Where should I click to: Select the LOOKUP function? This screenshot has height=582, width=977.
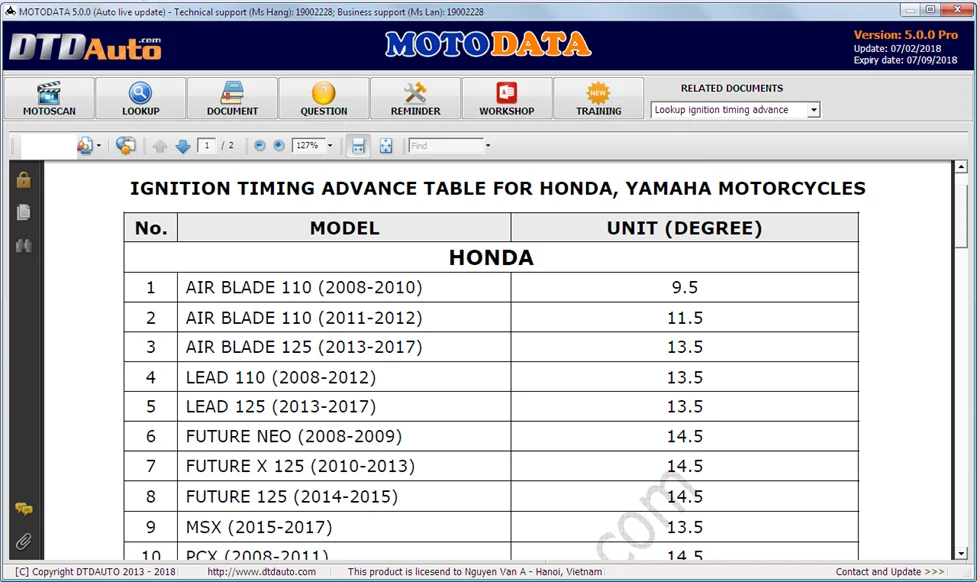[140, 97]
